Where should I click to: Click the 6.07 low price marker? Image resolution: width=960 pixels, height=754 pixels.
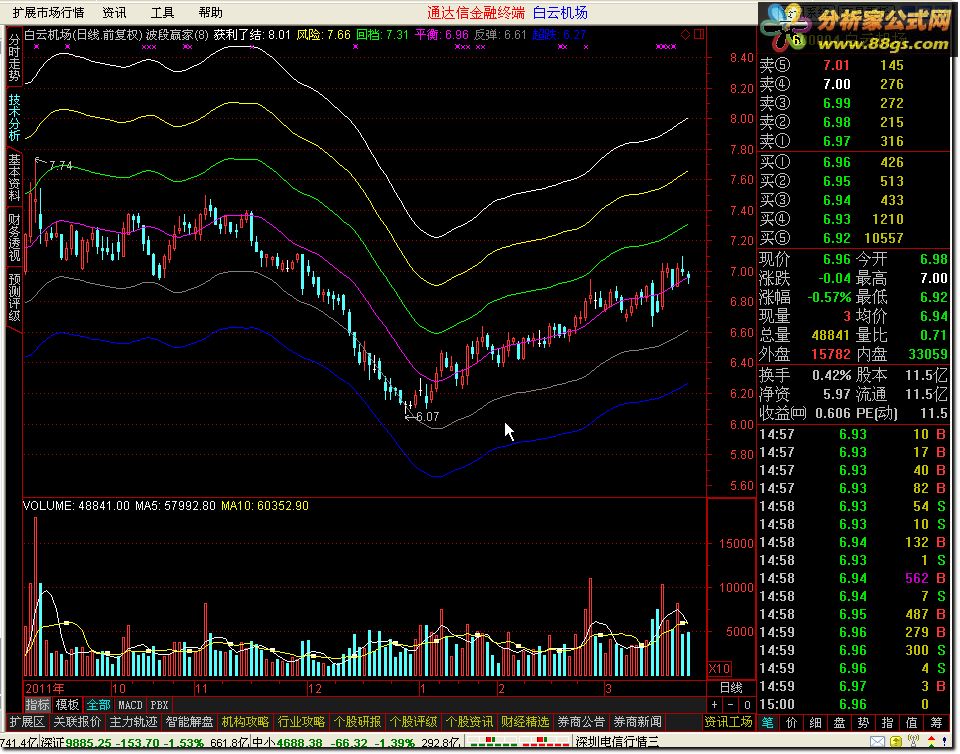click(422, 417)
